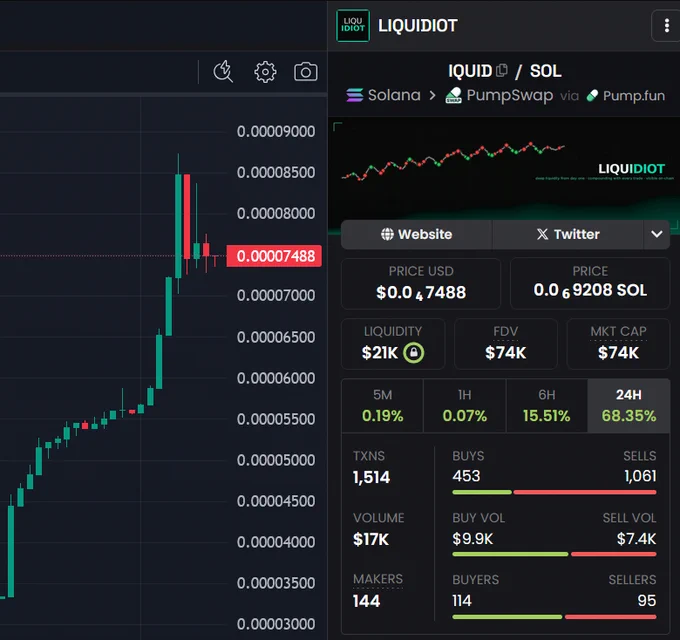Viewport: 680px width, 640px height.
Task: Select the 5M timeframe tab
Action: point(382,406)
